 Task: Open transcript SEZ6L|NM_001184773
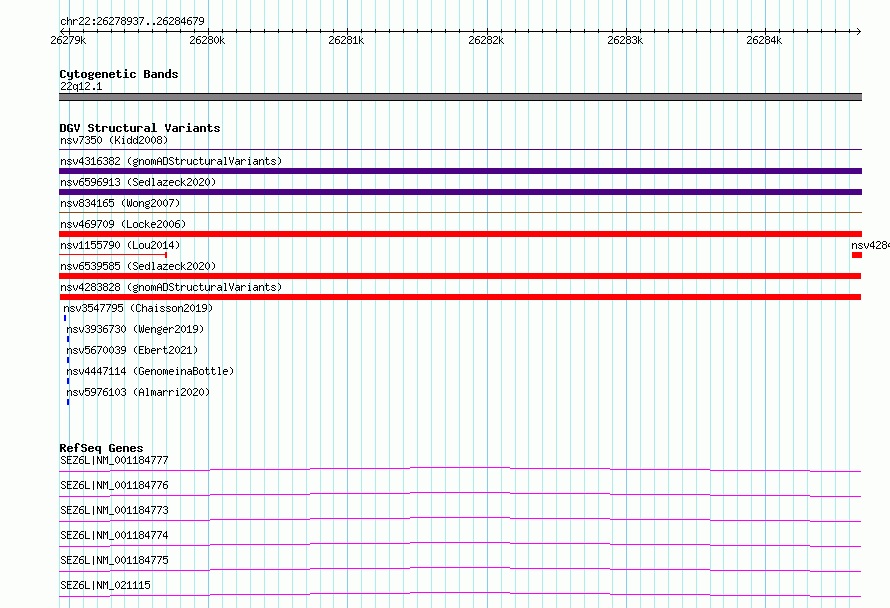(114, 510)
